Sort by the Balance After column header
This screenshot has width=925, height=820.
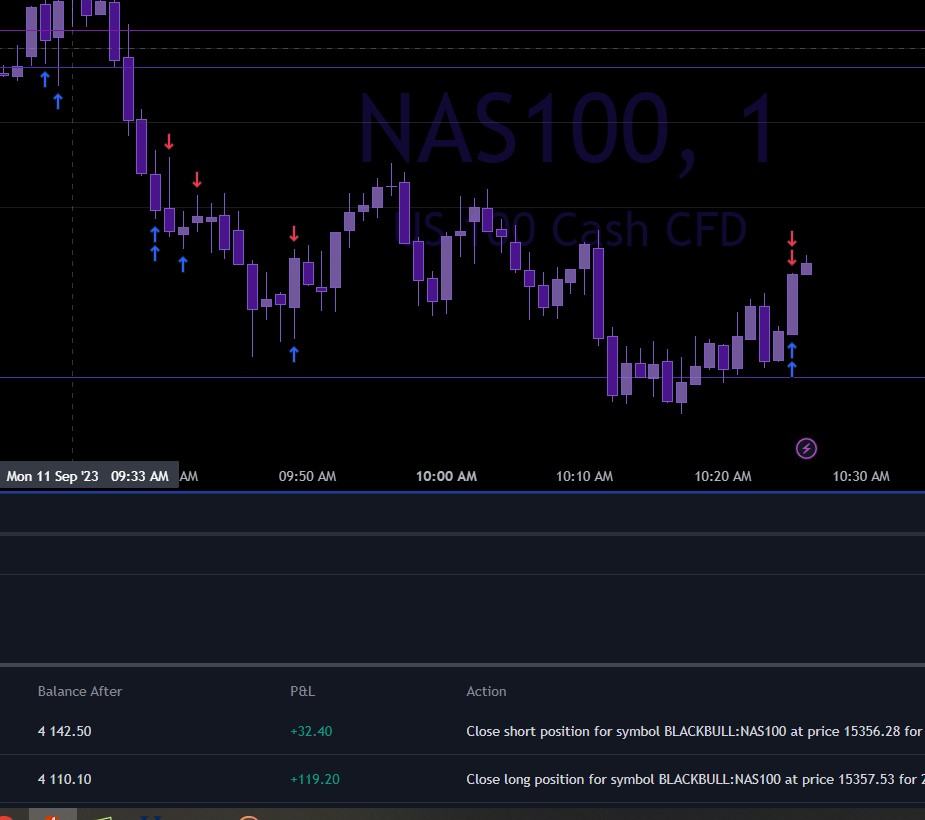click(80, 691)
